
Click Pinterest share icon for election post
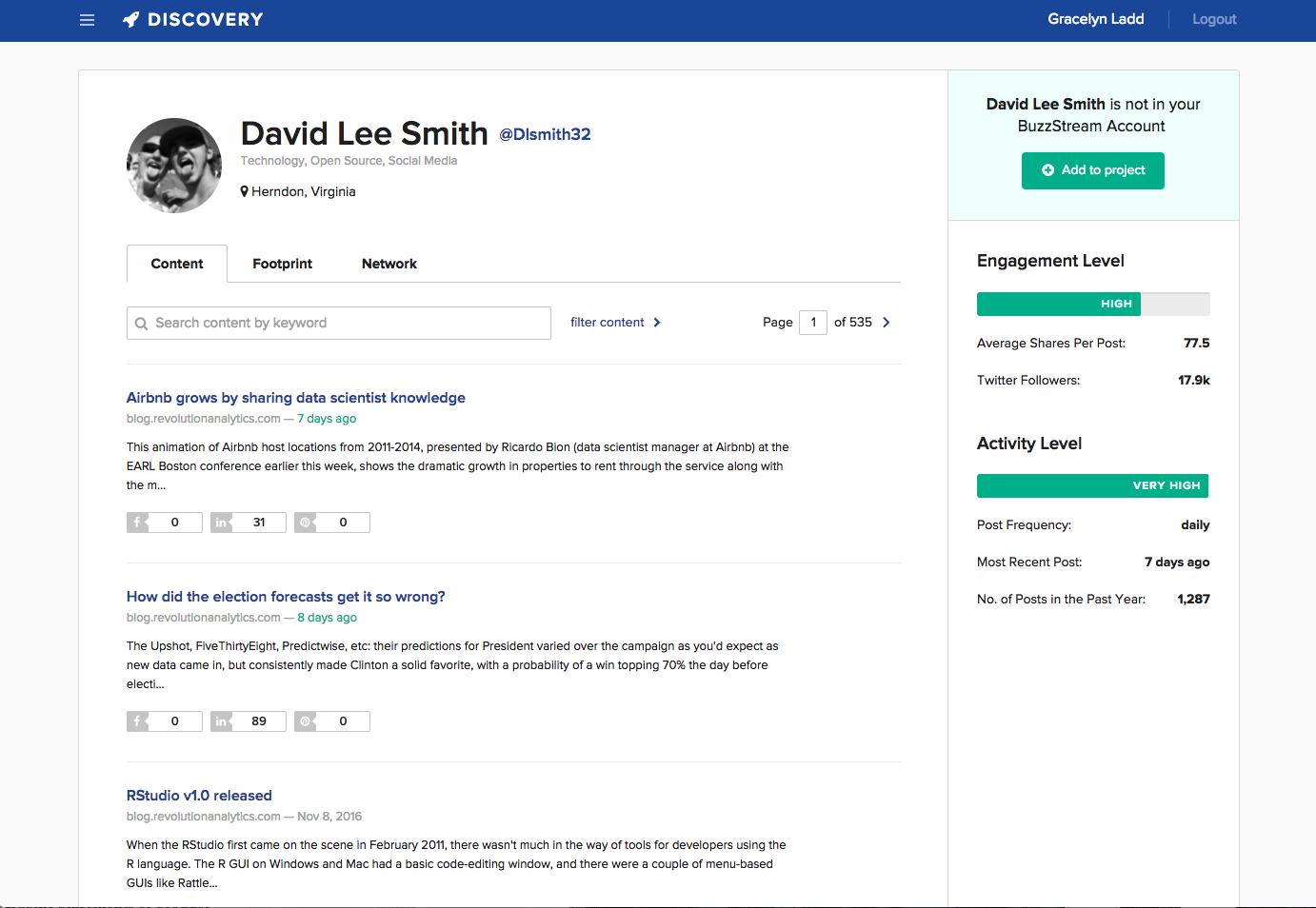(305, 721)
